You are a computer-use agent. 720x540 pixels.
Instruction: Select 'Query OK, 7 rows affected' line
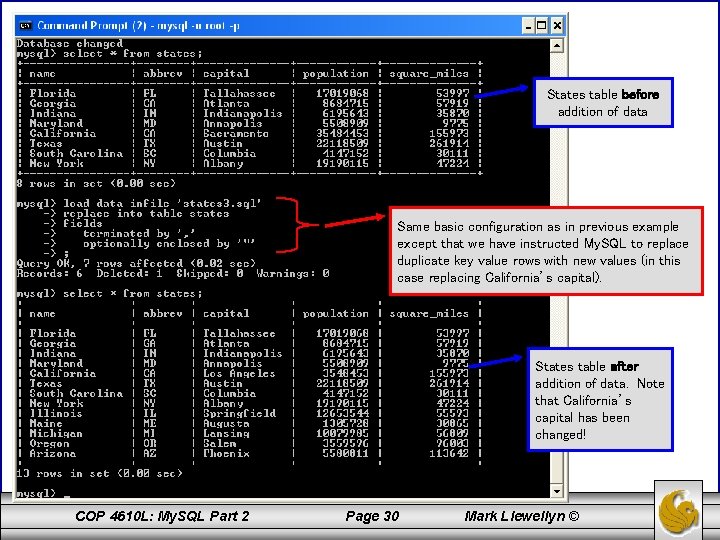click(136, 264)
